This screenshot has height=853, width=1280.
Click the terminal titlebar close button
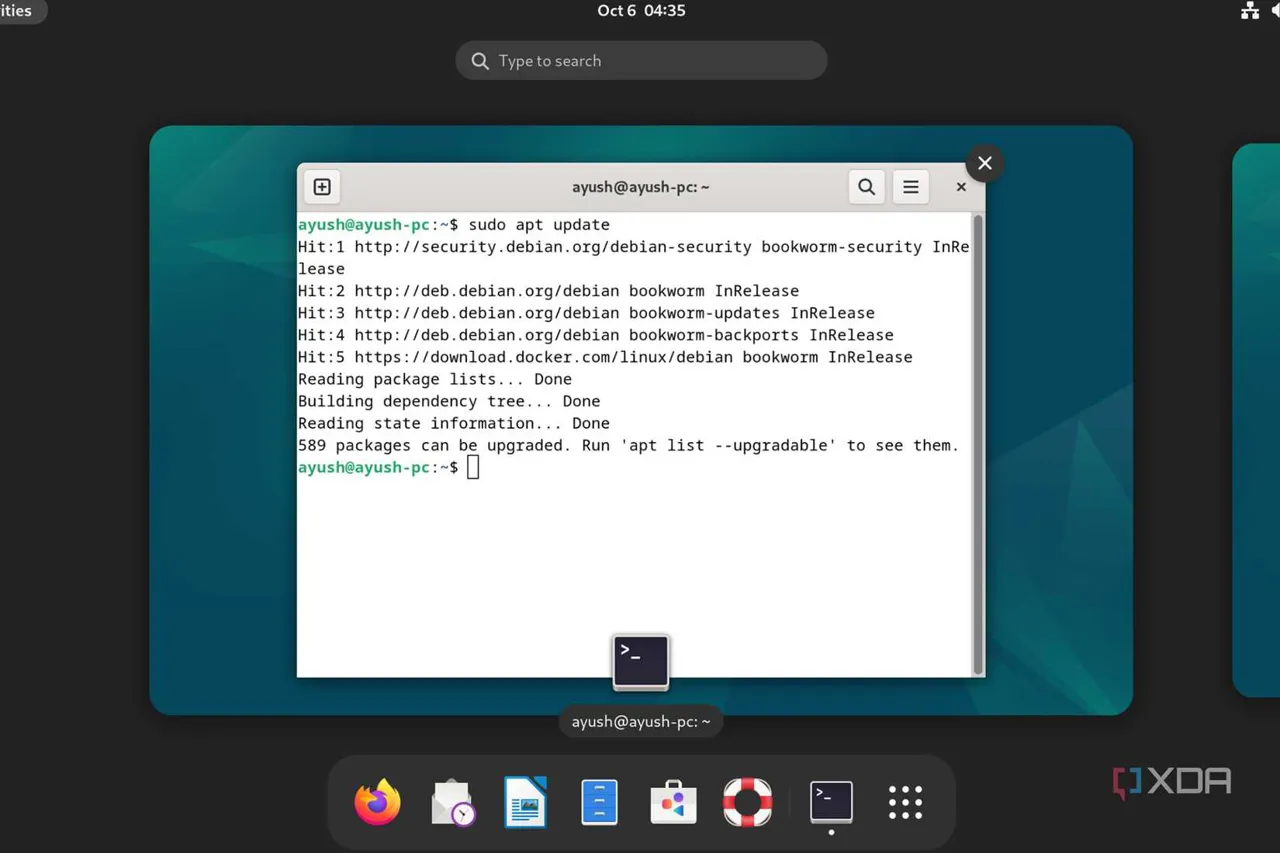(x=961, y=187)
